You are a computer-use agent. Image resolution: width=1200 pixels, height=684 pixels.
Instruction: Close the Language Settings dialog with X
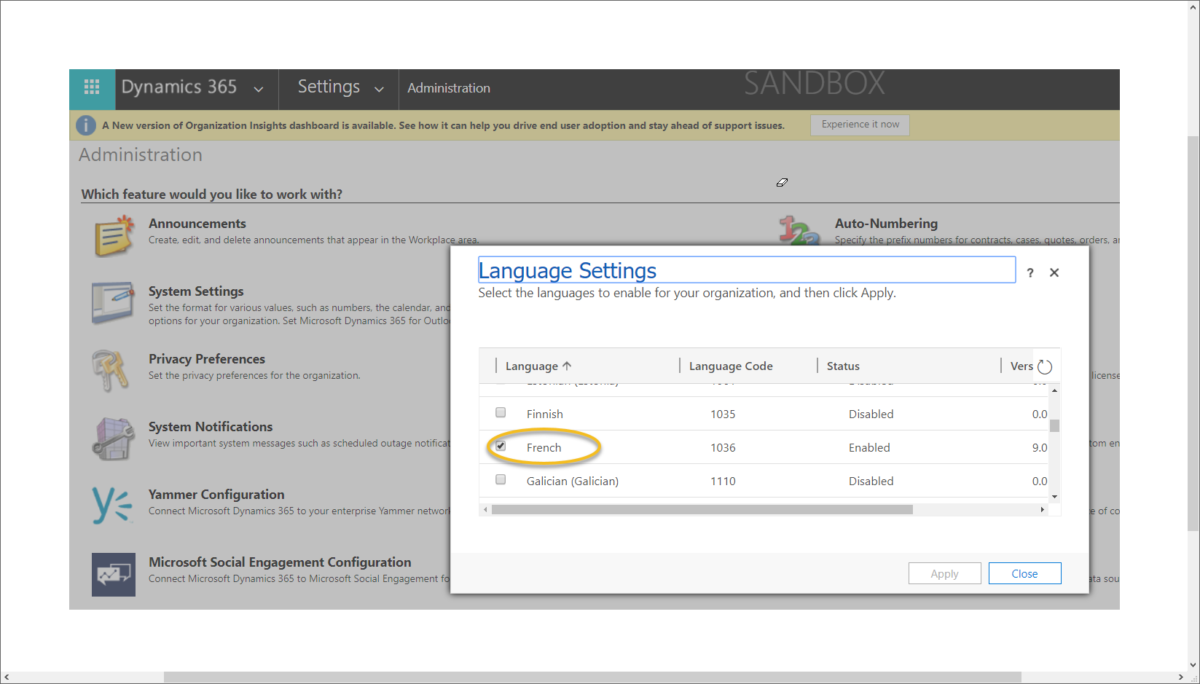(1054, 272)
